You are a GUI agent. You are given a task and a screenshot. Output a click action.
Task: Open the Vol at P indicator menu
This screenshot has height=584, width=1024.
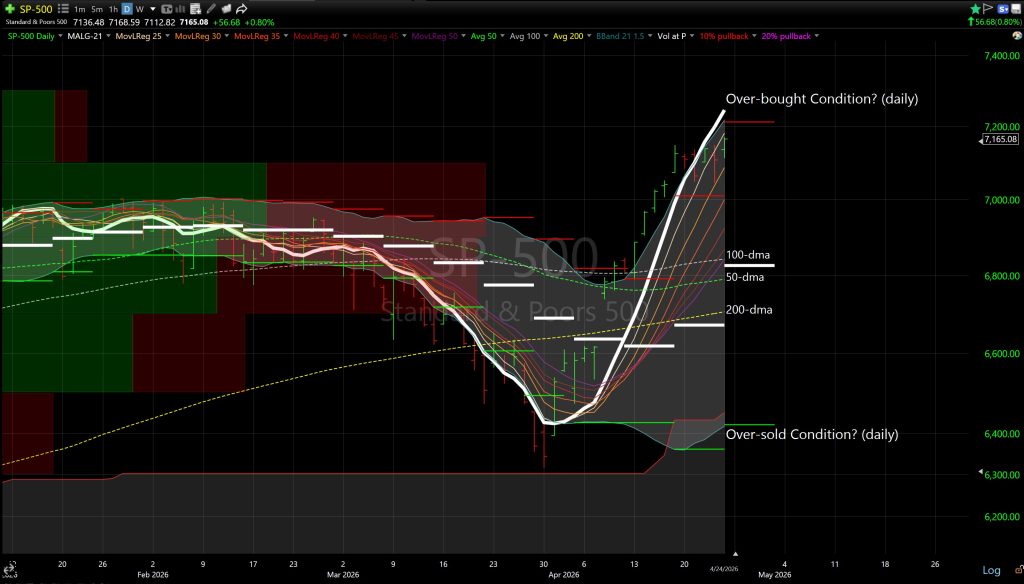tap(692, 36)
